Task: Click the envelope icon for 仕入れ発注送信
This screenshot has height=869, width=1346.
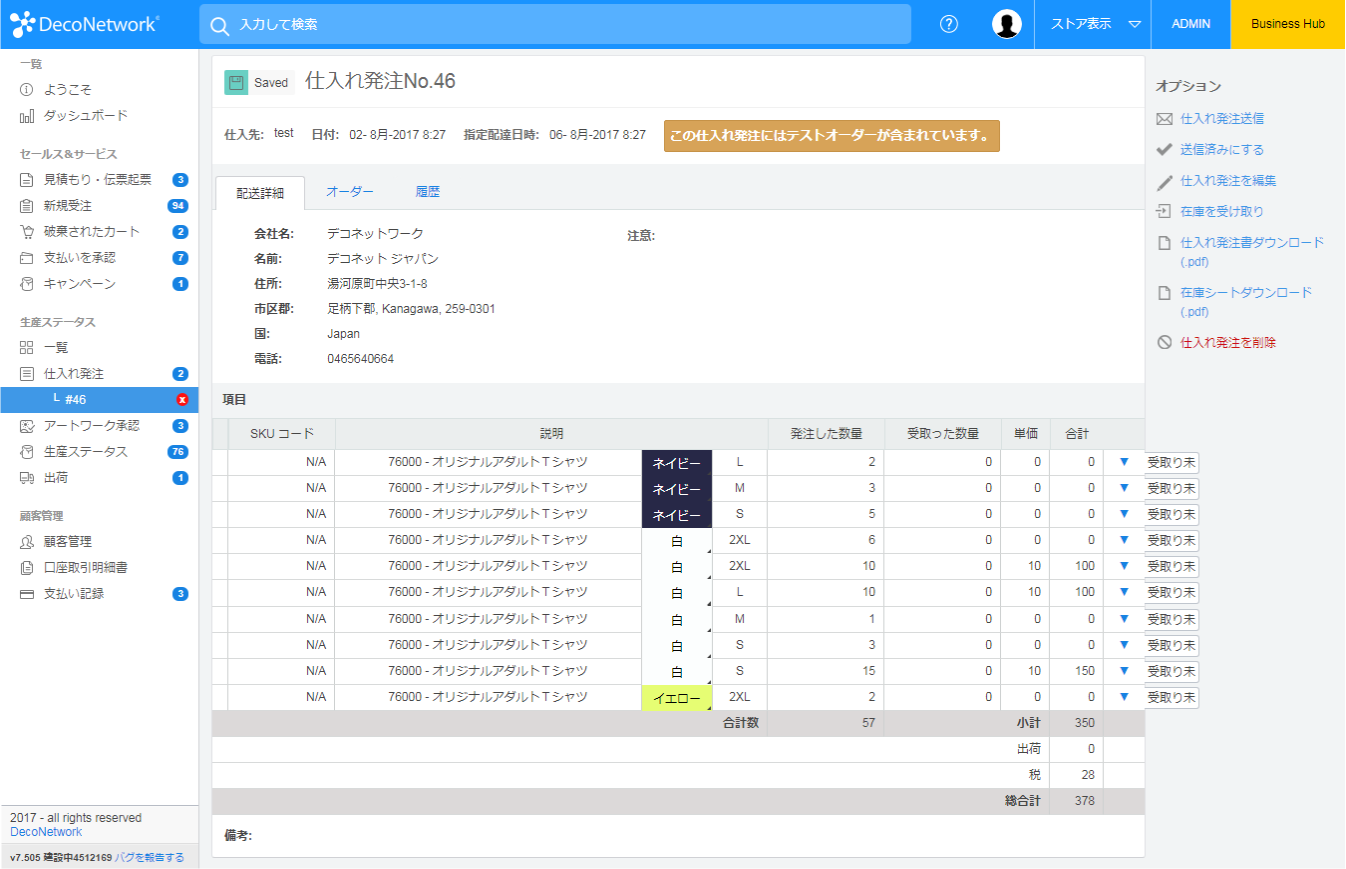Action: tap(1164, 119)
